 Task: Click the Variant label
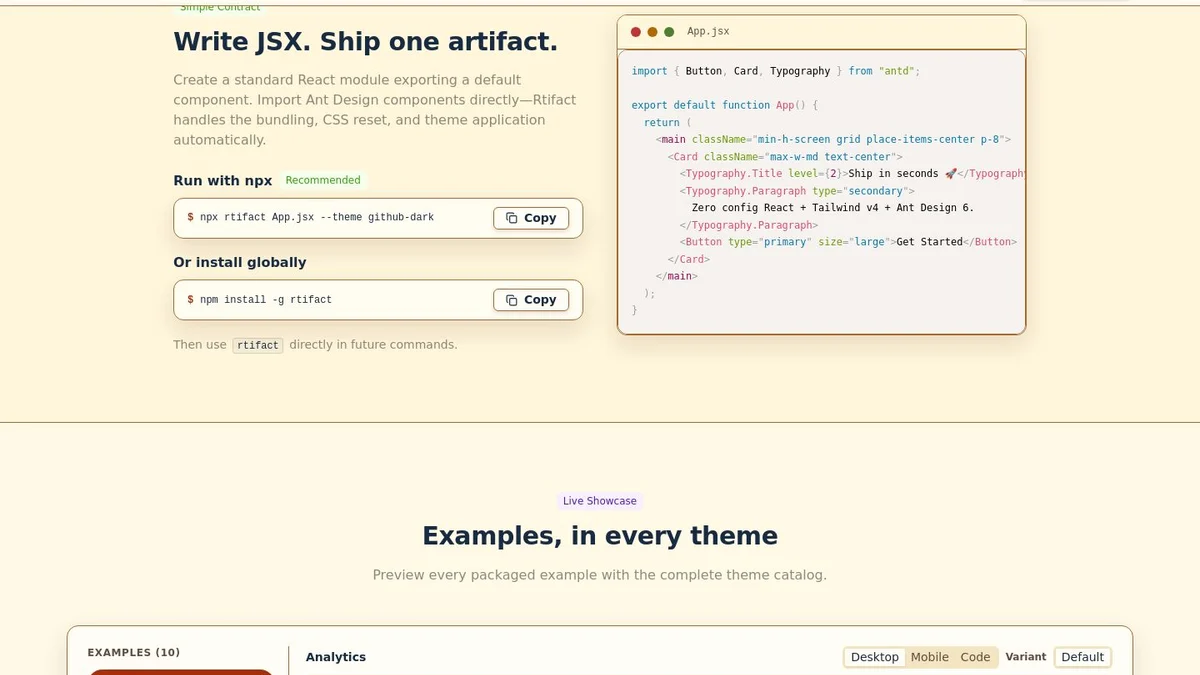pyautogui.click(x=1026, y=657)
